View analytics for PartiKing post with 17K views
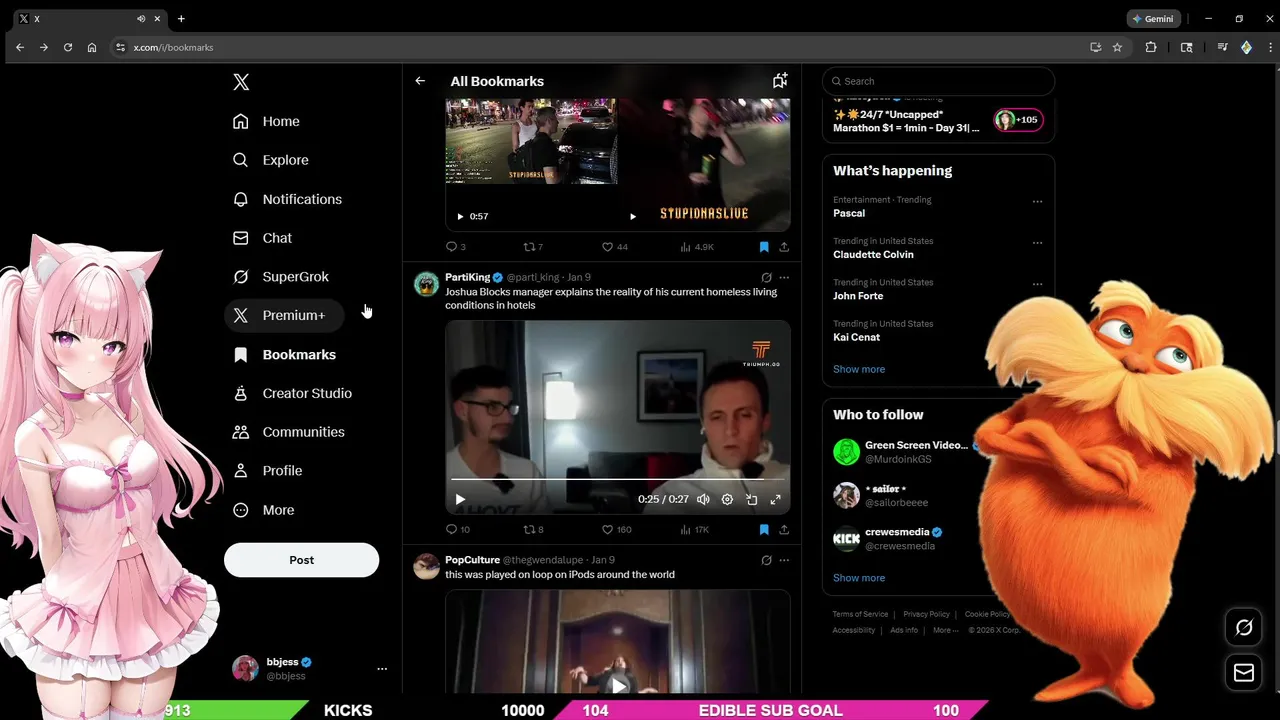The width and height of the screenshot is (1280, 720). click(695, 530)
